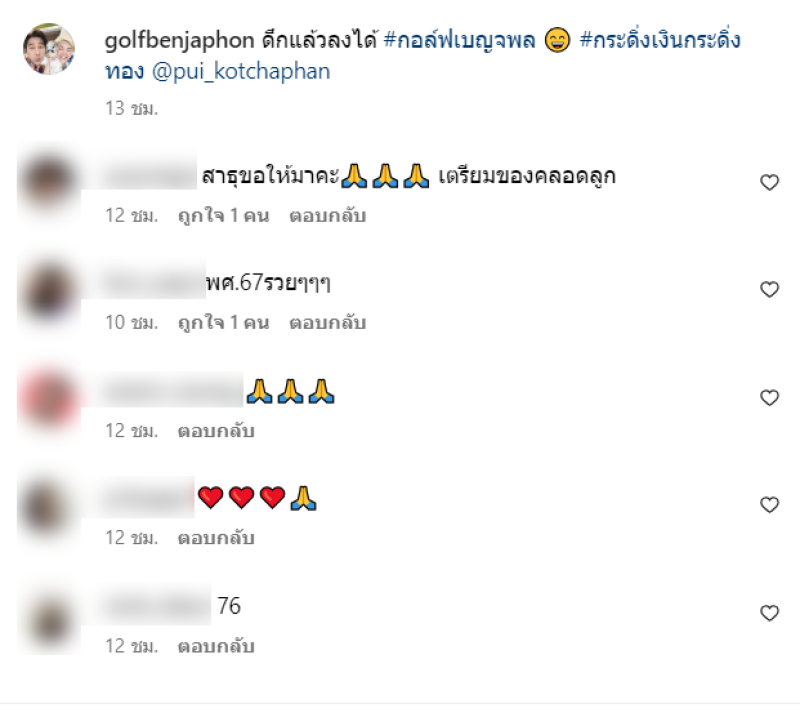Open the golfbenjaphon username link

click(180, 41)
